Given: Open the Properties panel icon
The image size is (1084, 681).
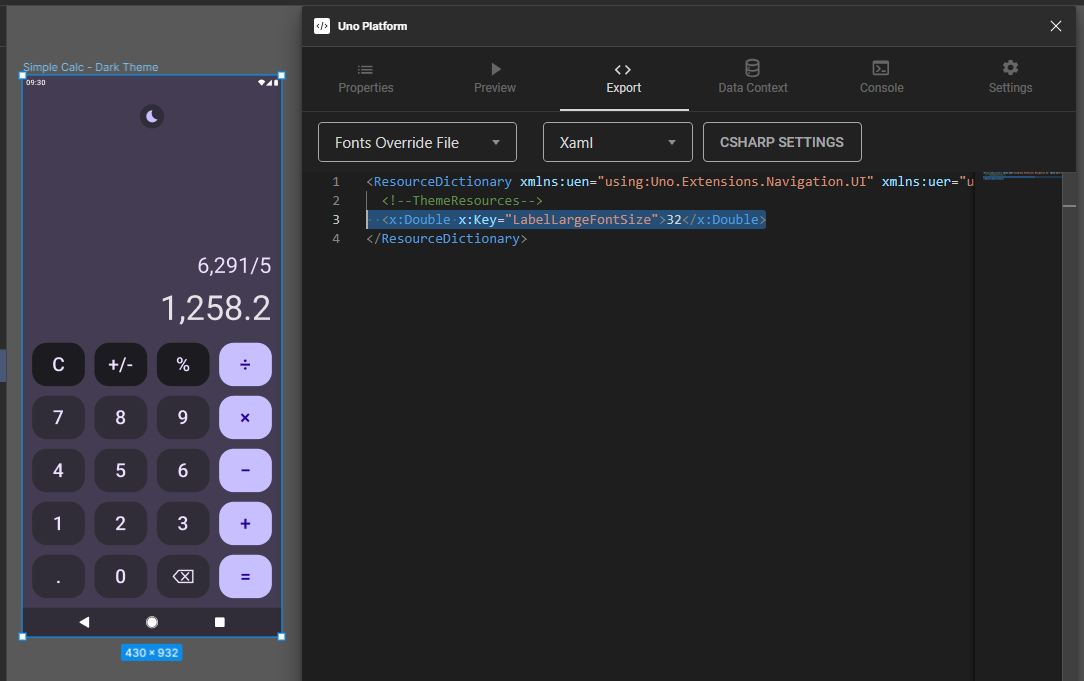Looking at the screenshot, I should pos(365,70).
